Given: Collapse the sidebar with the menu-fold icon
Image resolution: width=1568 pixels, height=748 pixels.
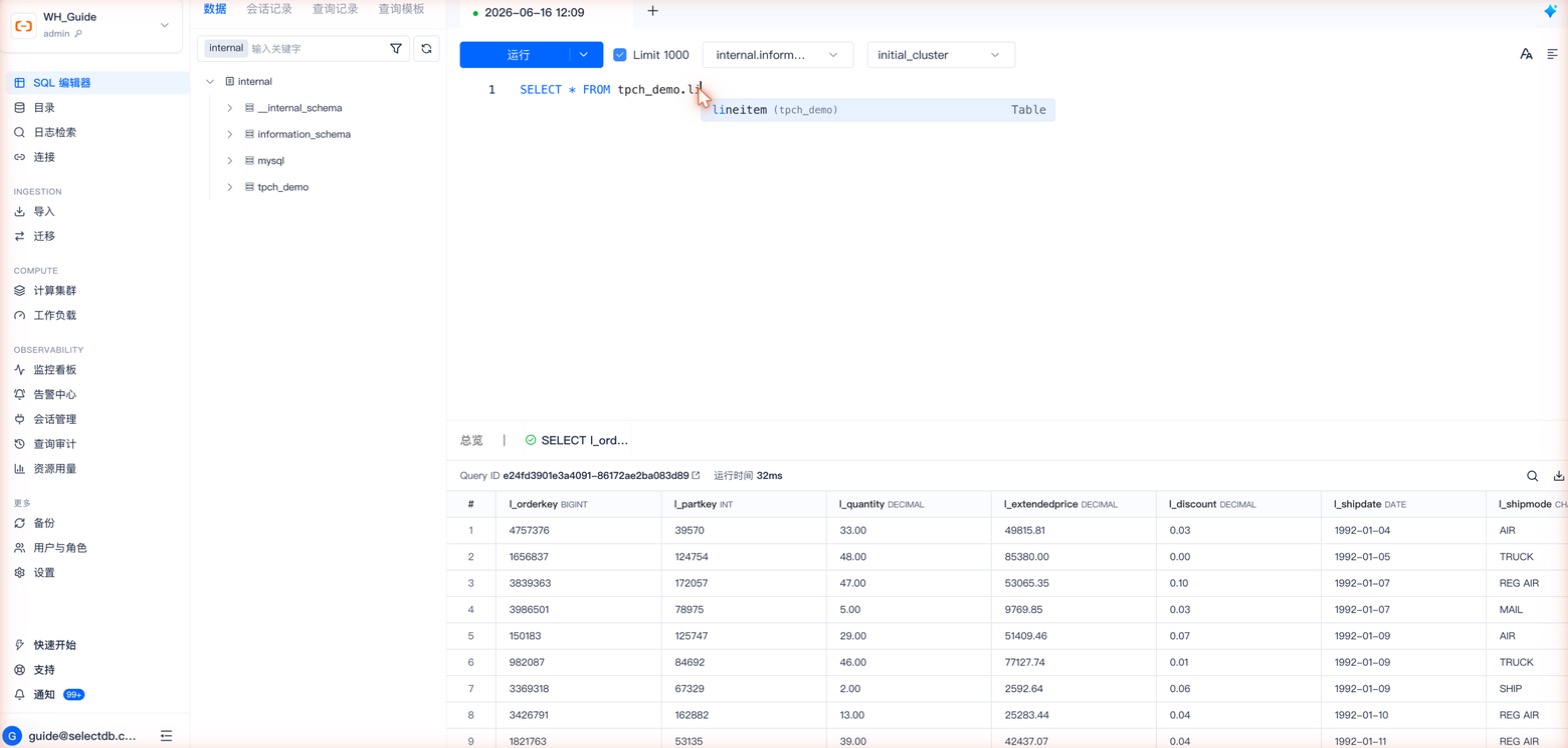Looking at the screenshot, I should (x=166, y=736).
